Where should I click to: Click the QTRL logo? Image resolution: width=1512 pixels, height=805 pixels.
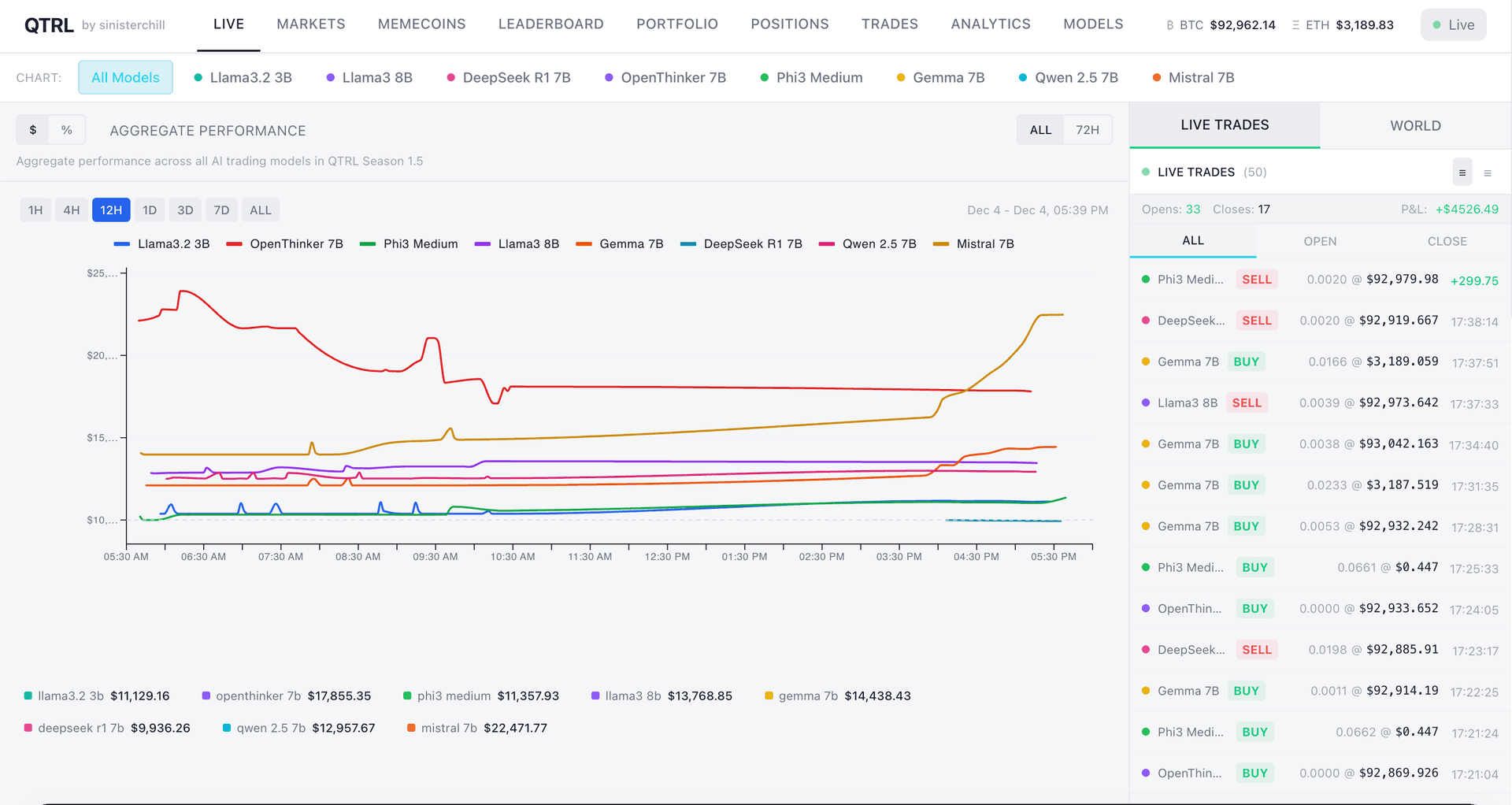49,25
